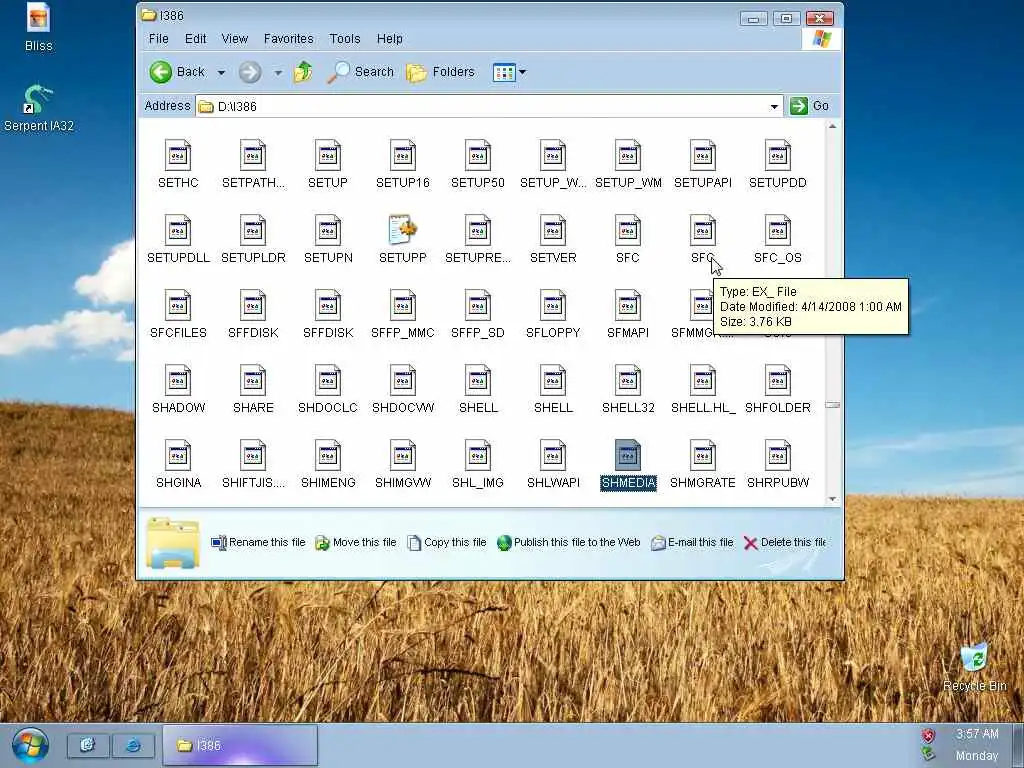This screenshot has height=768, width=1024.
Task: Select the SFFP_SD file icon
Action: pyautogui.click(x=477, y=306)
